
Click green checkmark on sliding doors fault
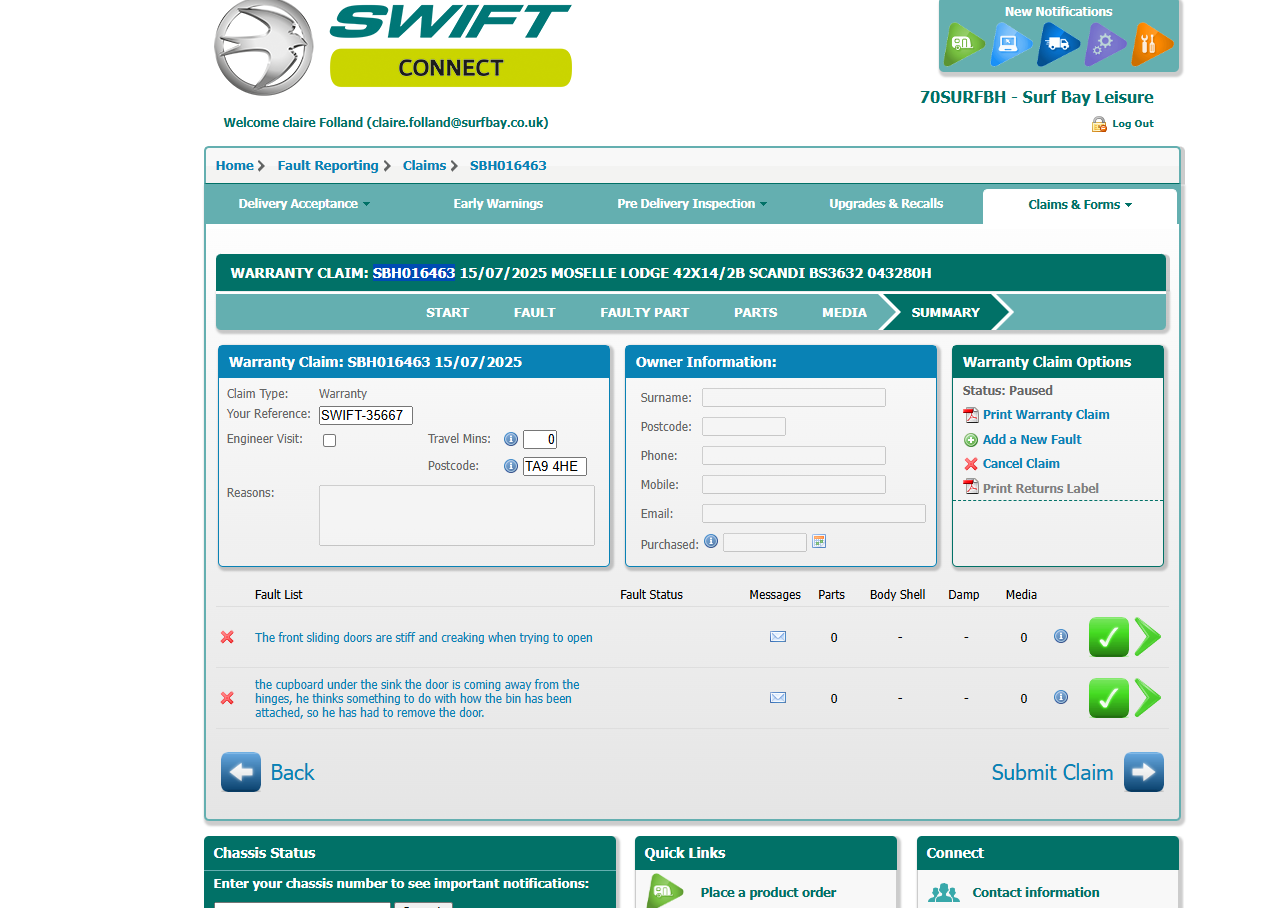(1109, 637)
